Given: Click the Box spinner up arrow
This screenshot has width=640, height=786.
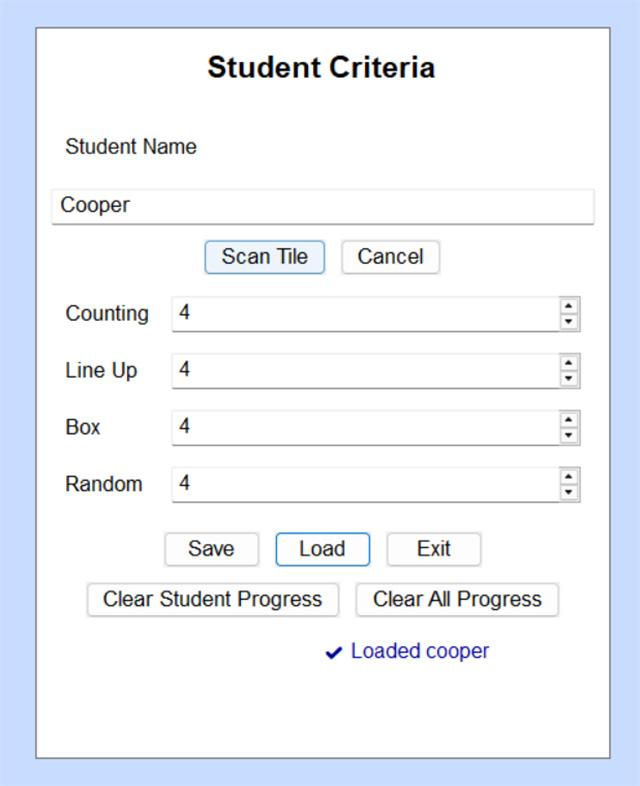Looking at the screenshot, I should [x=569, y=420].
